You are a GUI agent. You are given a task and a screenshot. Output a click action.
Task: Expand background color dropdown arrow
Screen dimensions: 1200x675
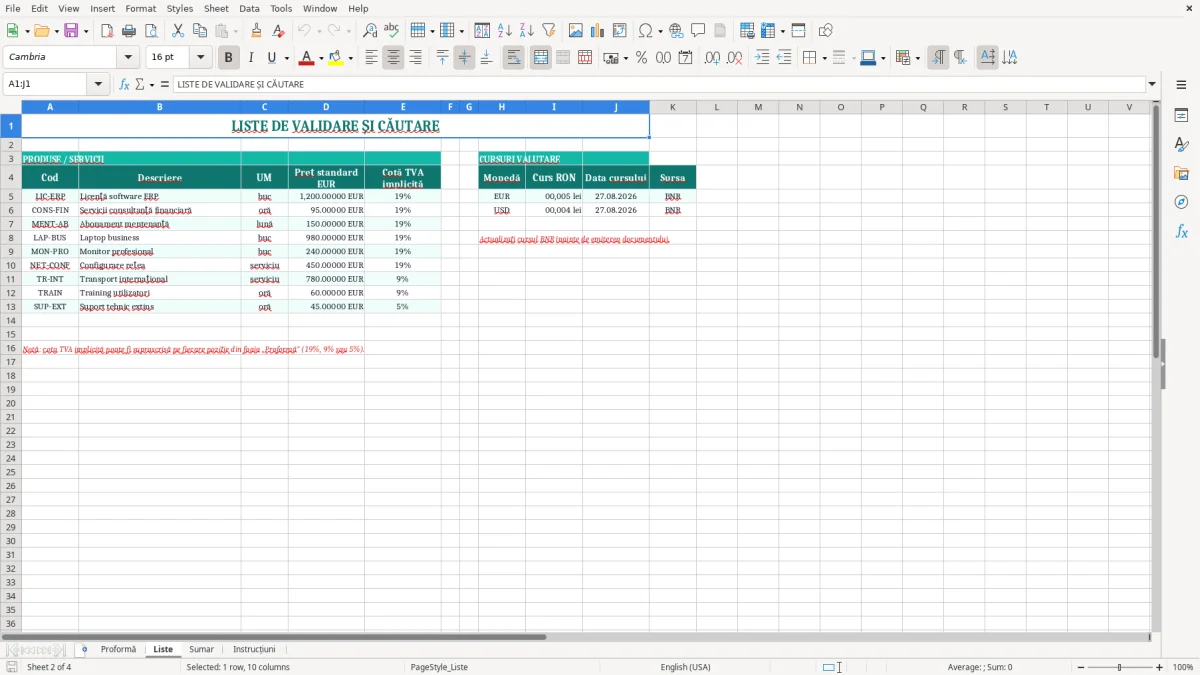click(x=350, y=58)
